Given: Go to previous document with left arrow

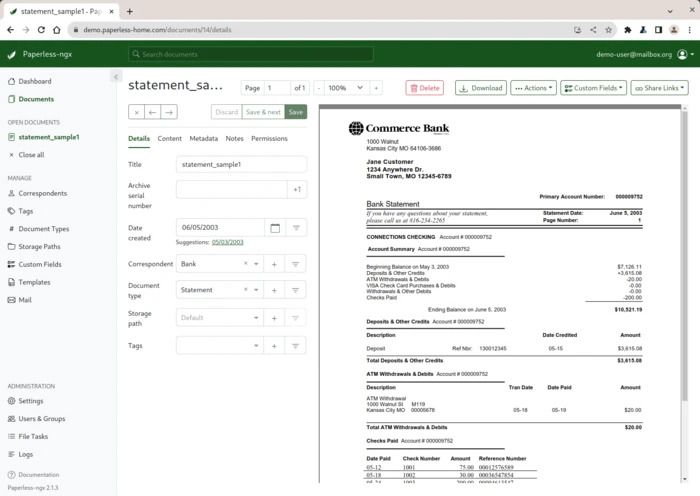Looking at the screenshot, I should tap(152, 112).
